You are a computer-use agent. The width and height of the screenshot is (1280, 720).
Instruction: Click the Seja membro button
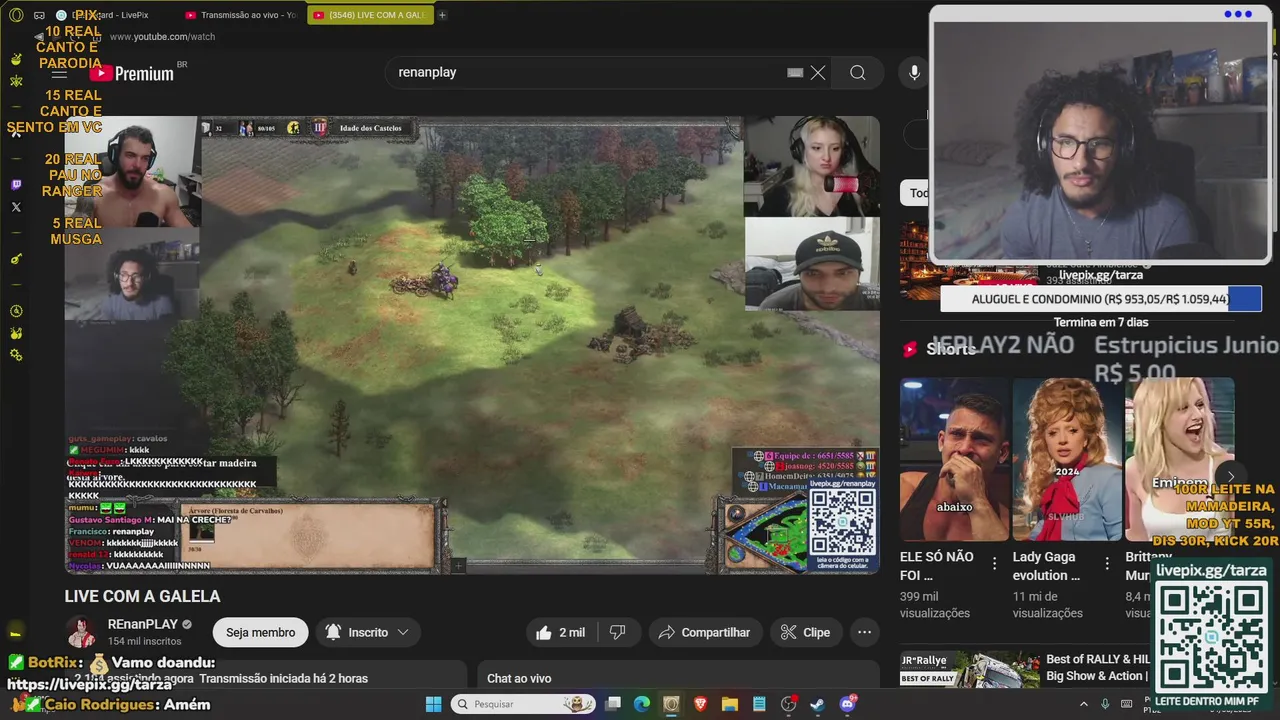tap(260, 632)
